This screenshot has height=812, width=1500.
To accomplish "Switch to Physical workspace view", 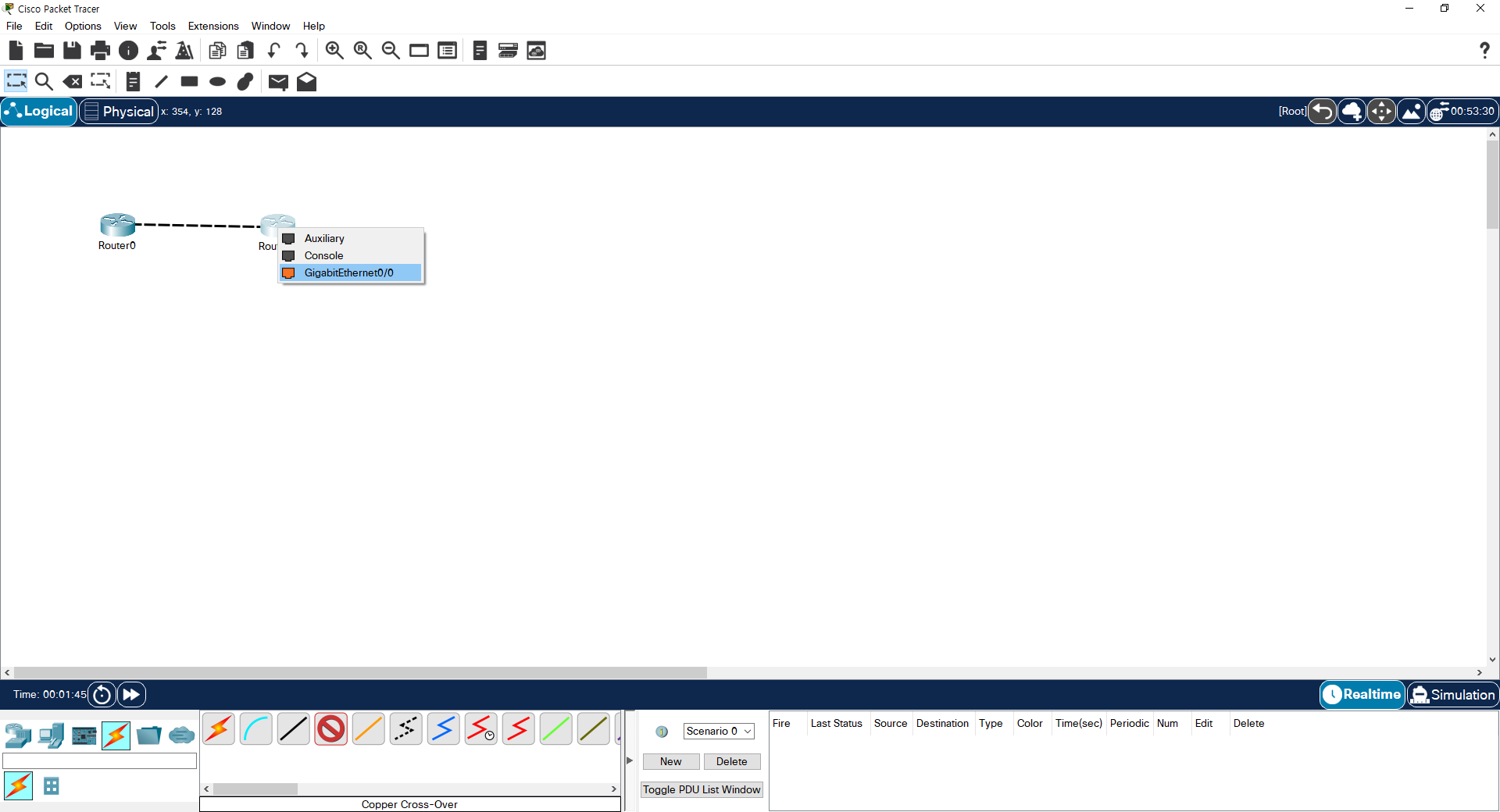I will 119,112.
